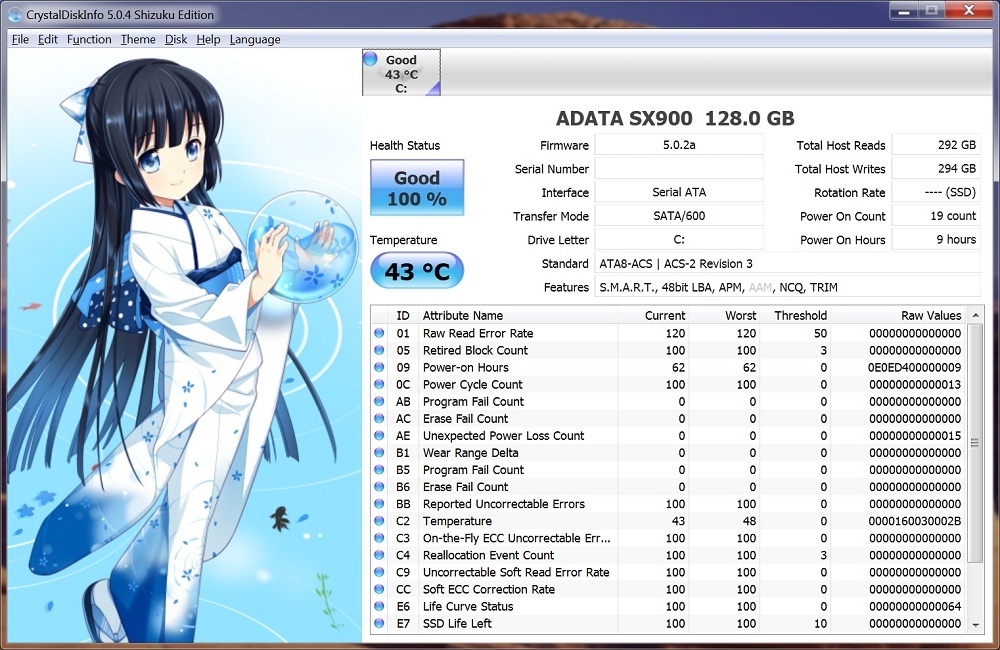1000x650 pixels.
Task: Select the SSD Life Left attribute name
Action: tap(457, 623)
